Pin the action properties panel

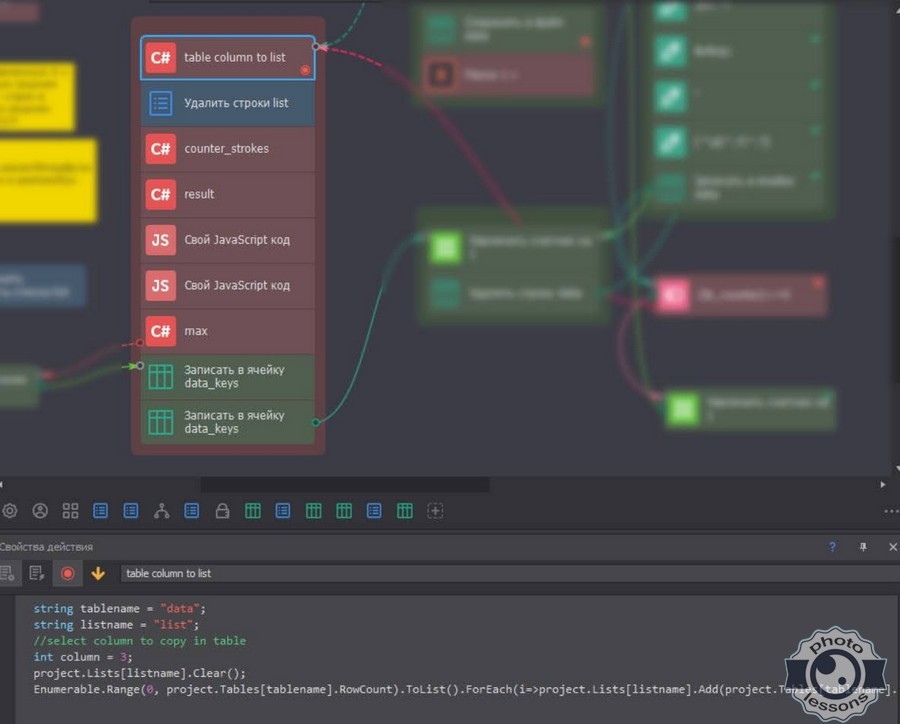tap(863, 547)
